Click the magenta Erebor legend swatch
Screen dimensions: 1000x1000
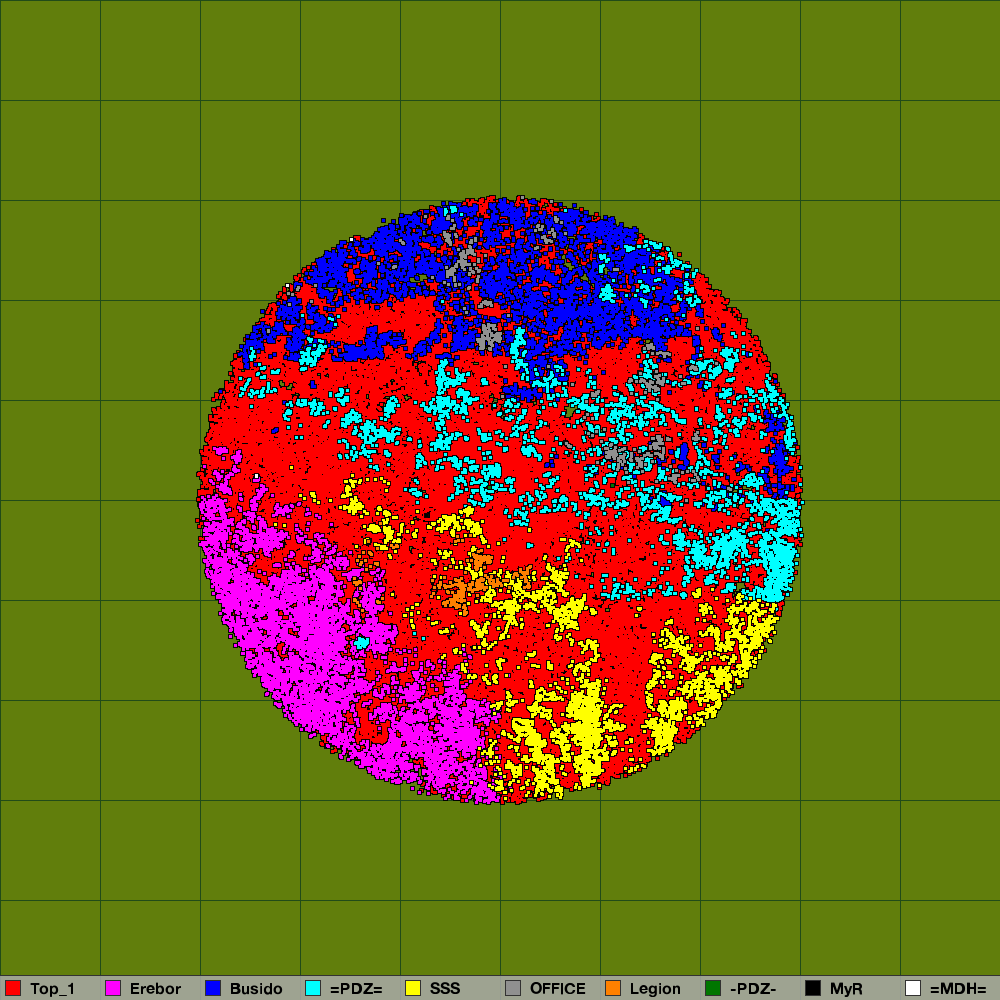pos(113,988)
